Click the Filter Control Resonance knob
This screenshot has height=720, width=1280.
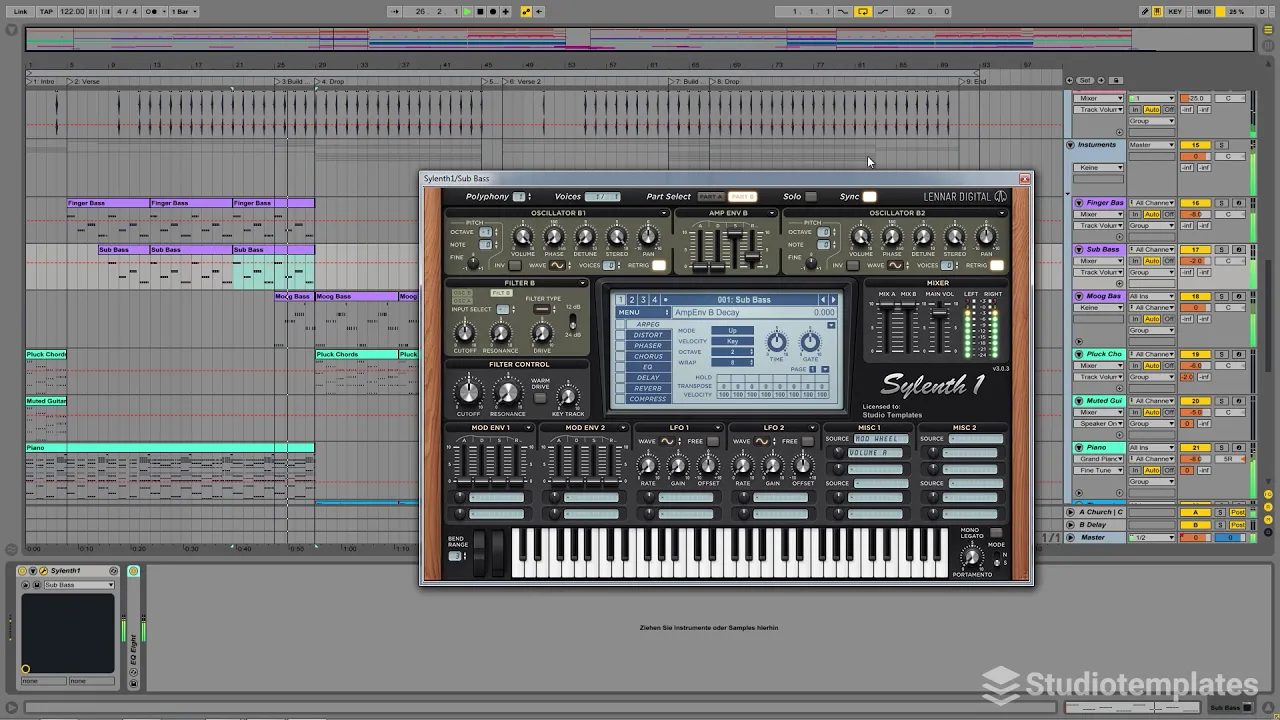507,393
